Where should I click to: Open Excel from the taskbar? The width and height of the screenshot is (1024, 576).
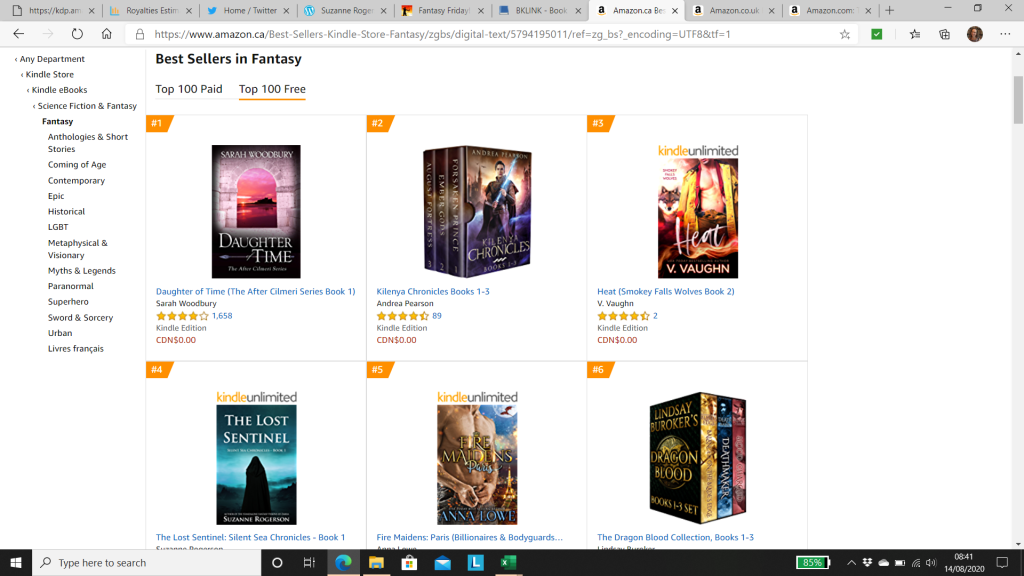(508, 562)
